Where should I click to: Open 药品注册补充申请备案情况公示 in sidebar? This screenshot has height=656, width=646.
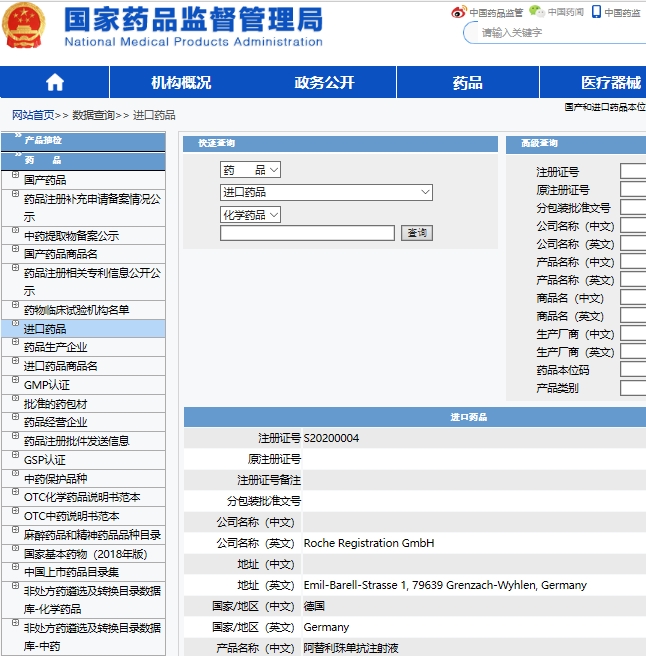pyautogui.click(x=92, y=208)
